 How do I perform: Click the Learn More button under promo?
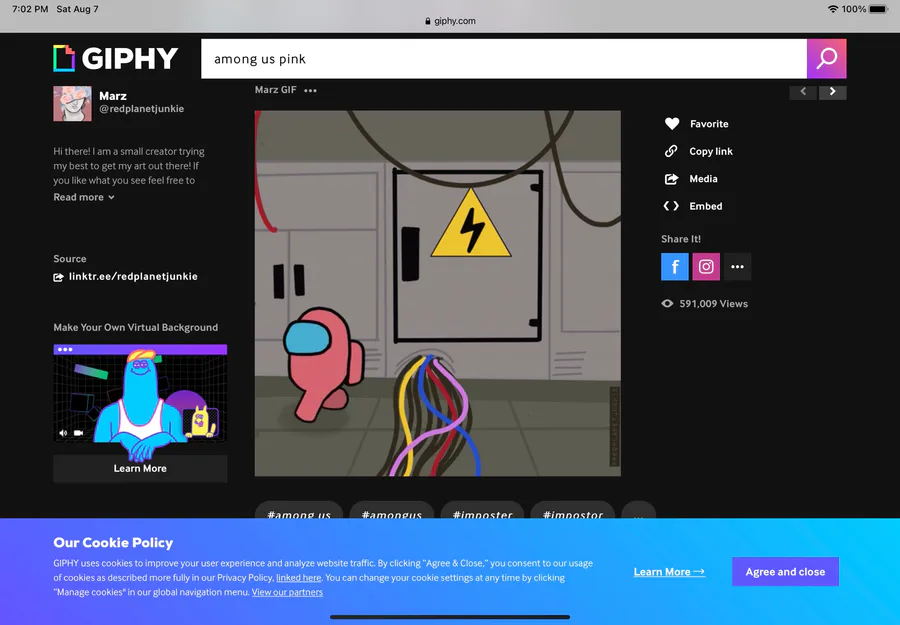140,468
